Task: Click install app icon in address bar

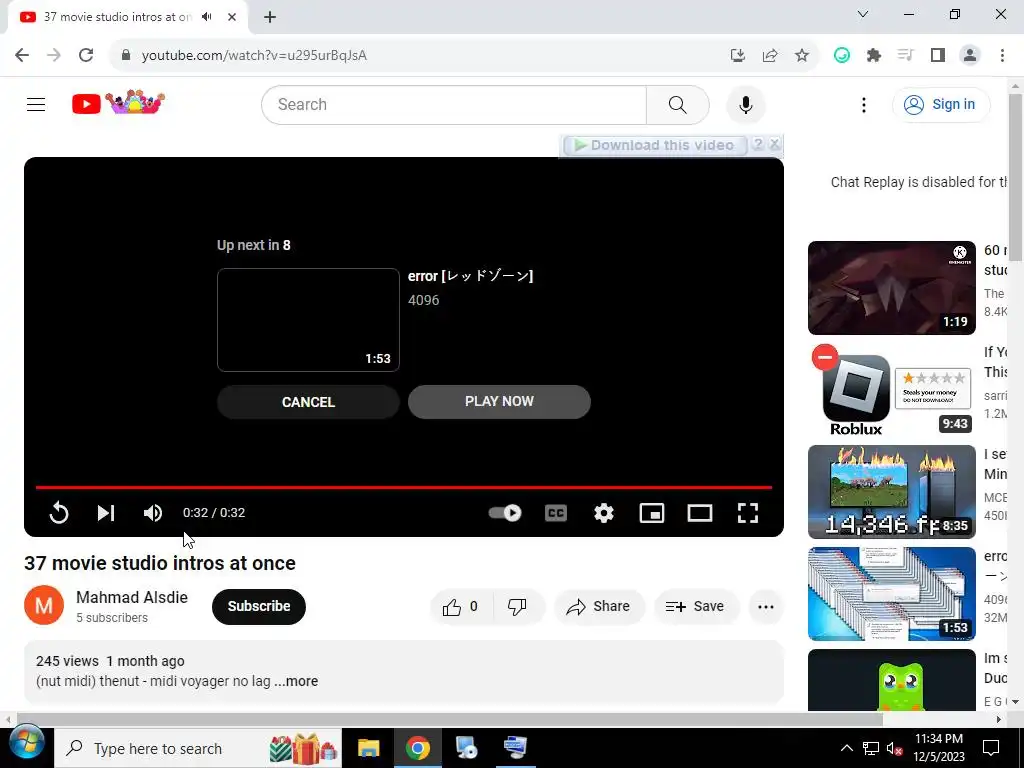Action: (x=738, y=56)
